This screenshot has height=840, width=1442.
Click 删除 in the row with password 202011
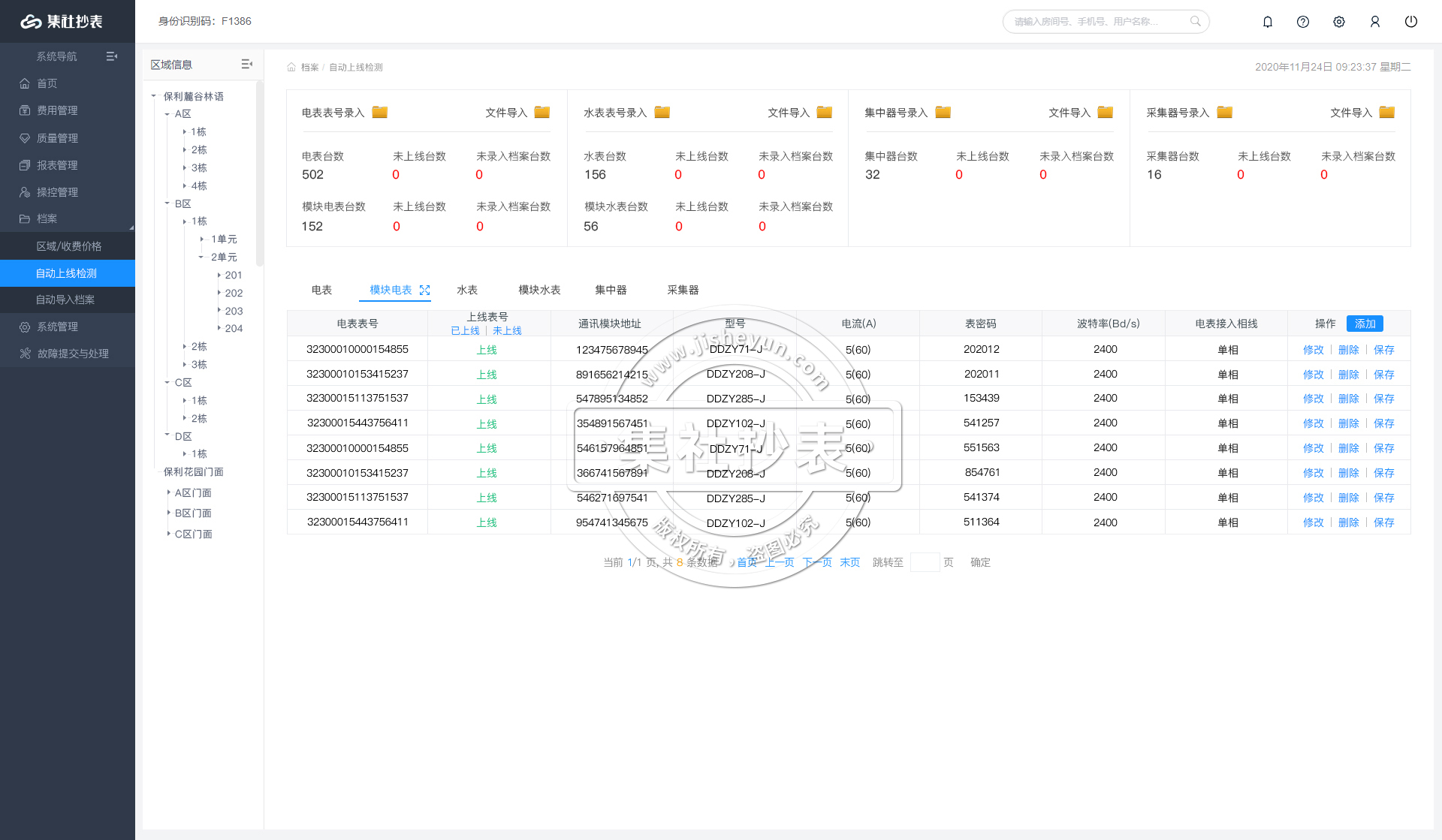pos(1349,375)
